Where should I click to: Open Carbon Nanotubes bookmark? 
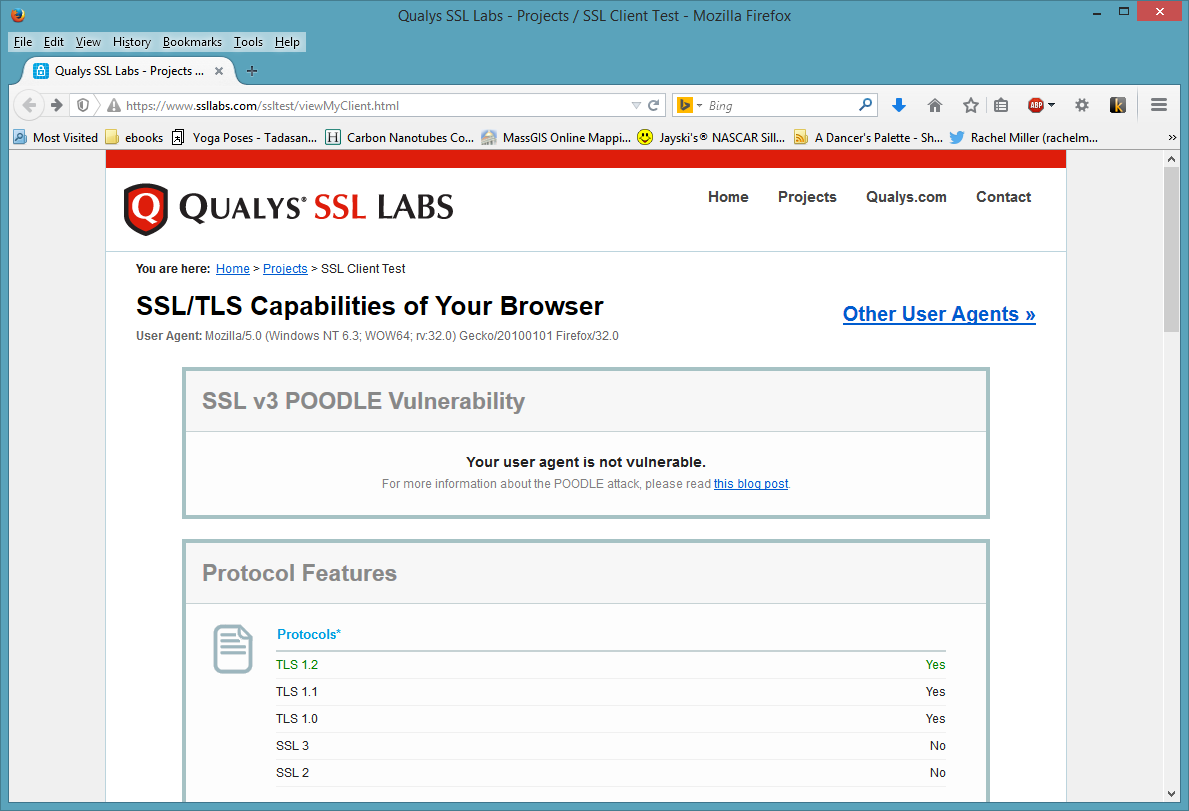click(x=400, y=137)
